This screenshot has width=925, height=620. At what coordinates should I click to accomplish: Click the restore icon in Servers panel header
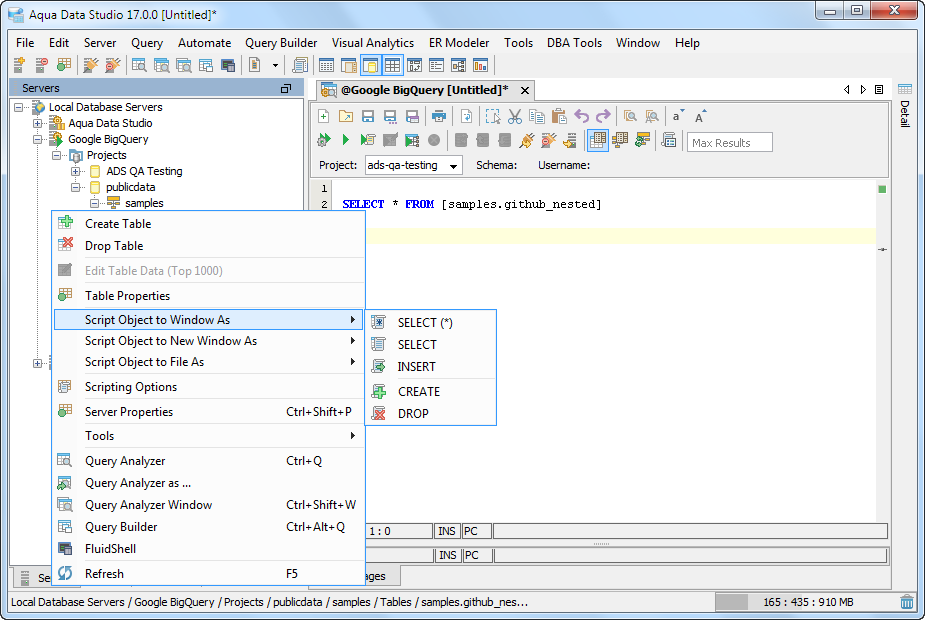click(x=286, y=88)
